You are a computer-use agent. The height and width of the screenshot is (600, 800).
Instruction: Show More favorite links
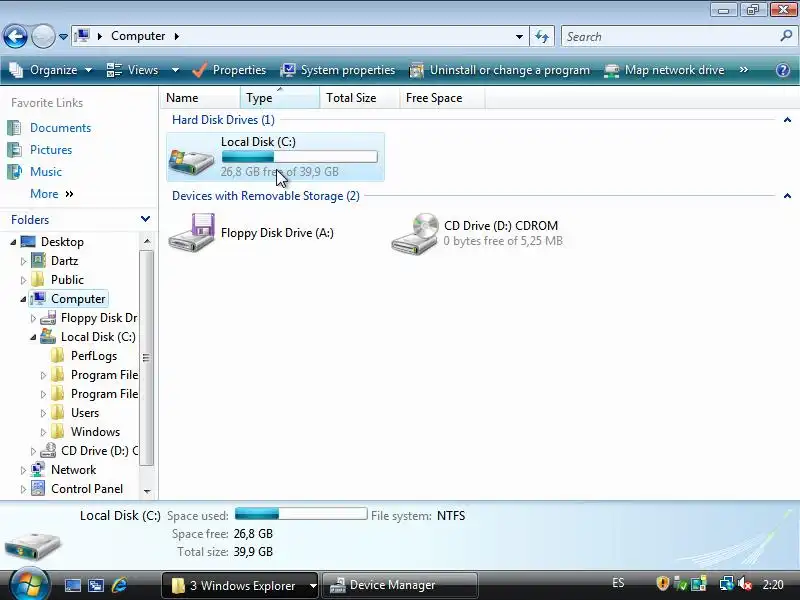click(52, 194)
